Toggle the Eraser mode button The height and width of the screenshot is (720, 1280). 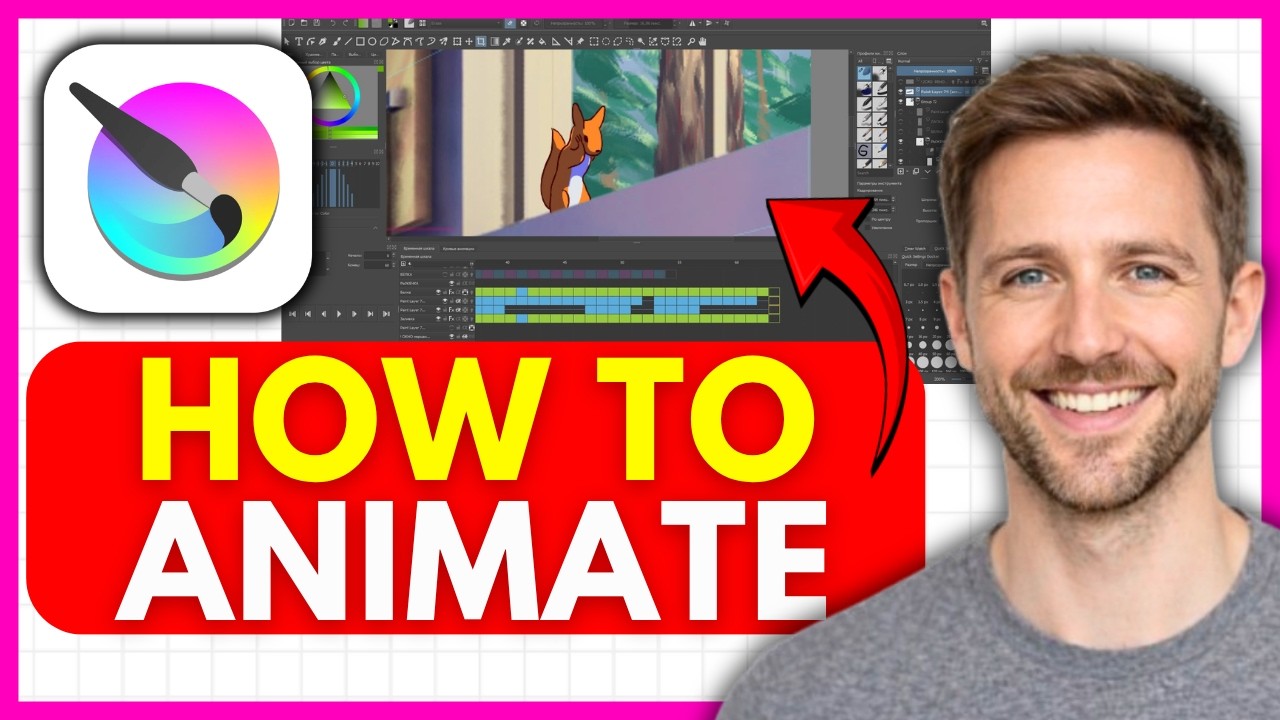510,23
